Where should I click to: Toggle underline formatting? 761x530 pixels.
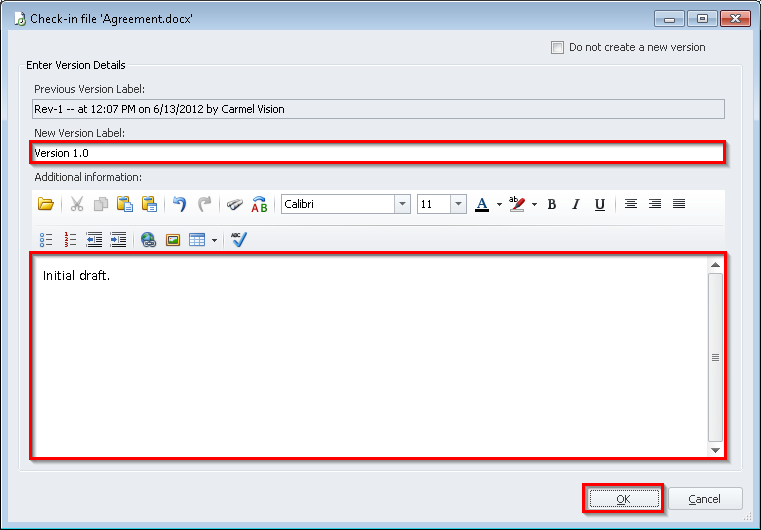[x=599, y=204]
